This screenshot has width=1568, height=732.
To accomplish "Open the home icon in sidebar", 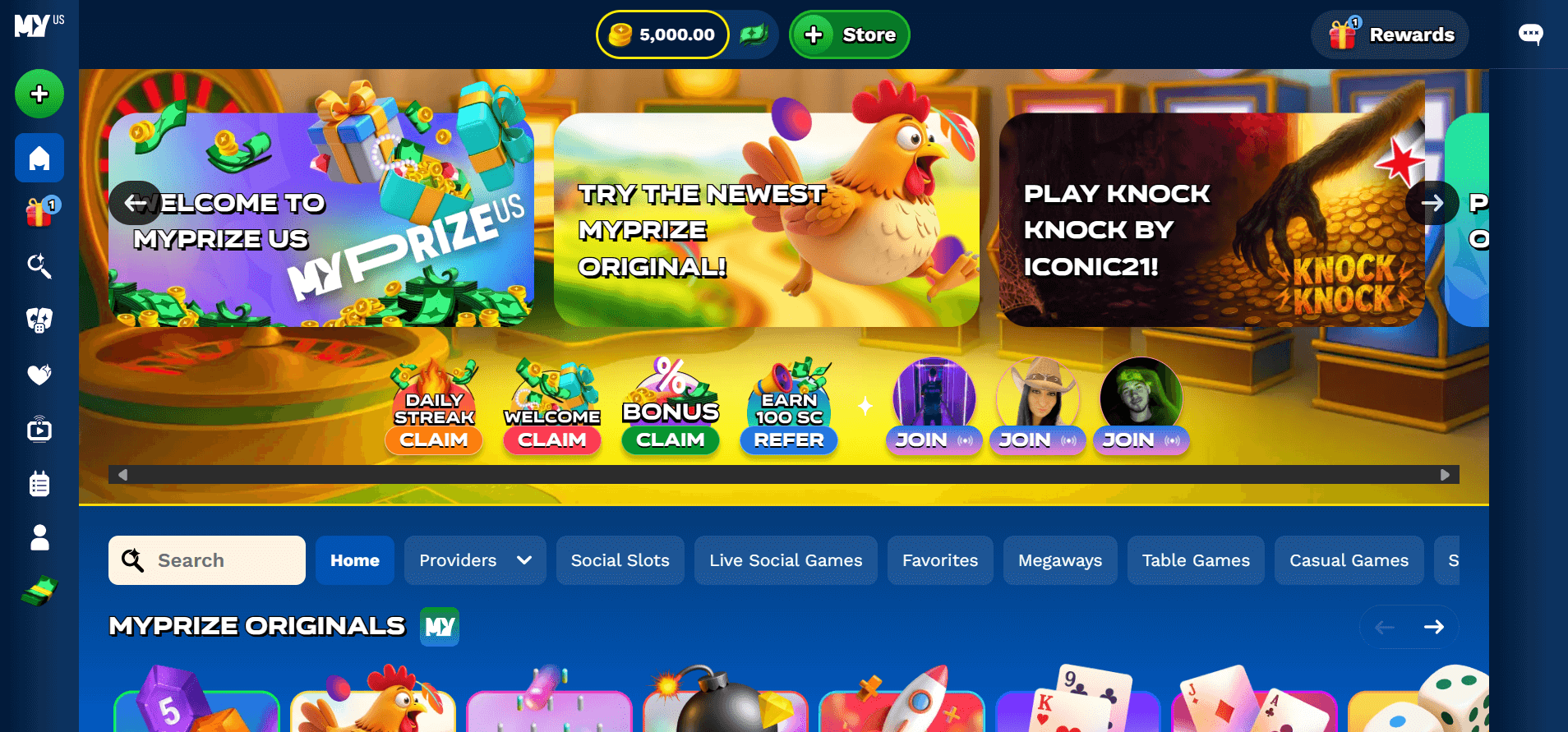I will click(39, 158).
